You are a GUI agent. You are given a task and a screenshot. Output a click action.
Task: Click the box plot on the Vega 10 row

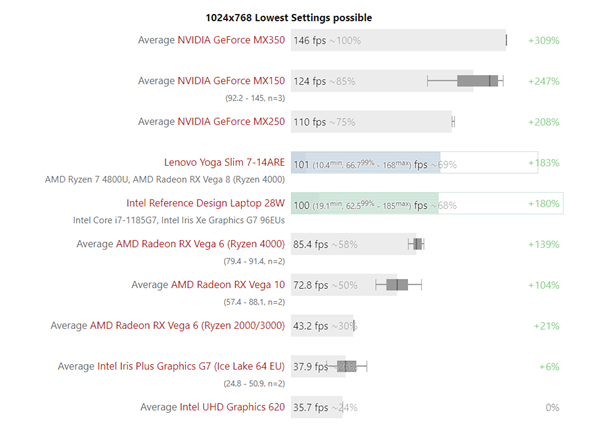pos(397,285)
